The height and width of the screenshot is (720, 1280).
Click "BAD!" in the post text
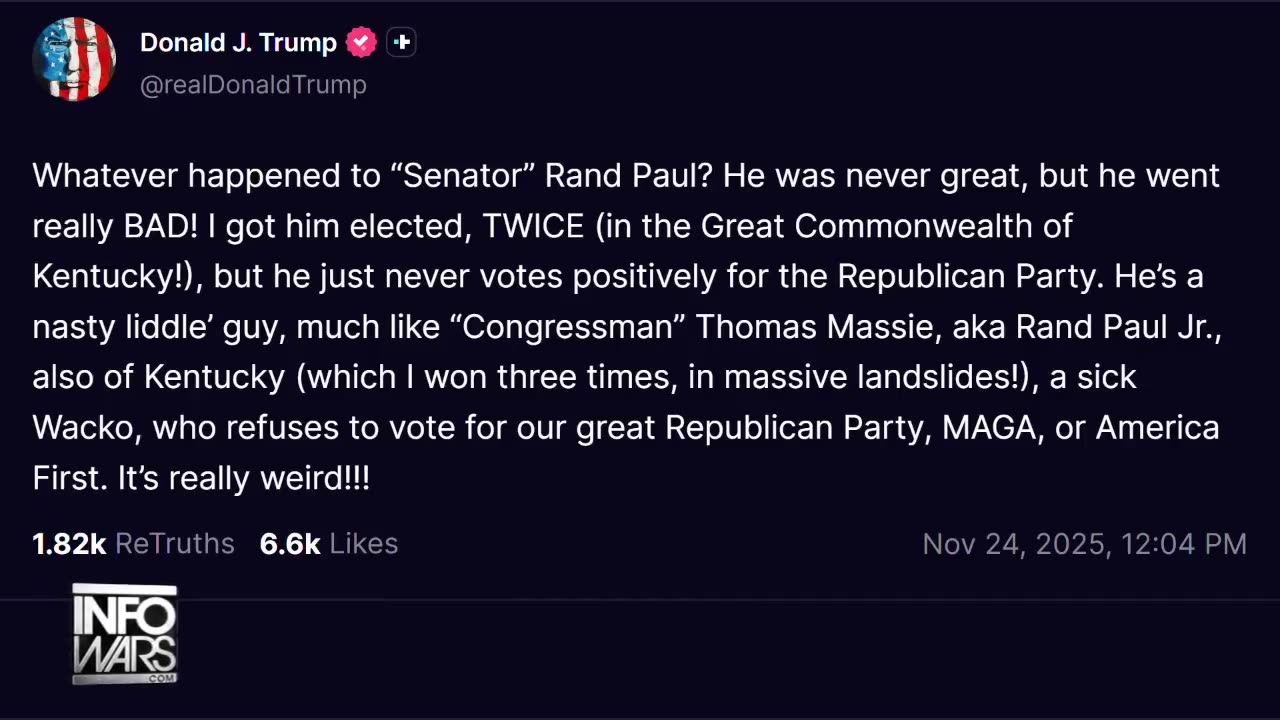161,226
